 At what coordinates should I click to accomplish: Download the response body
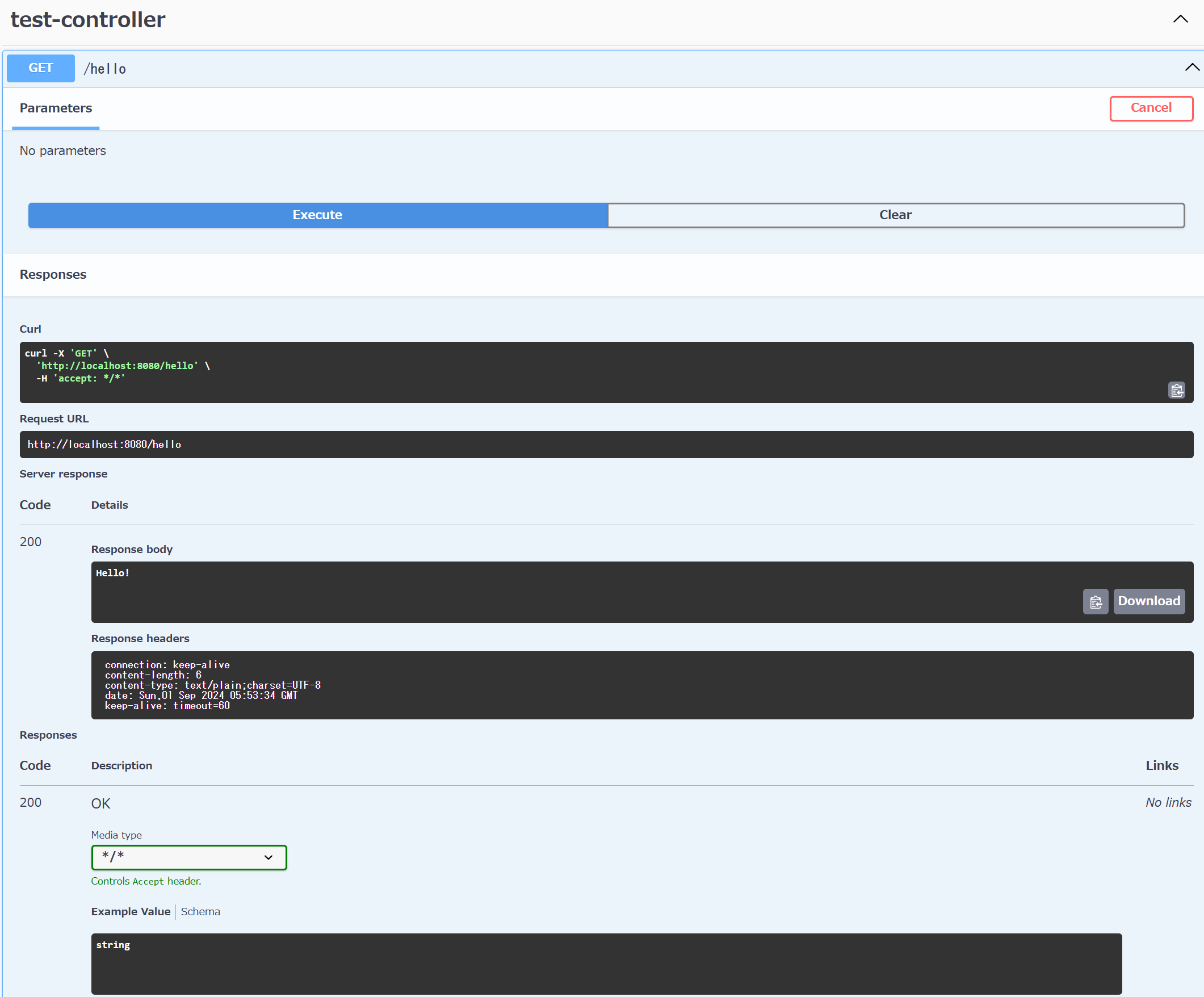(1149, 601)
